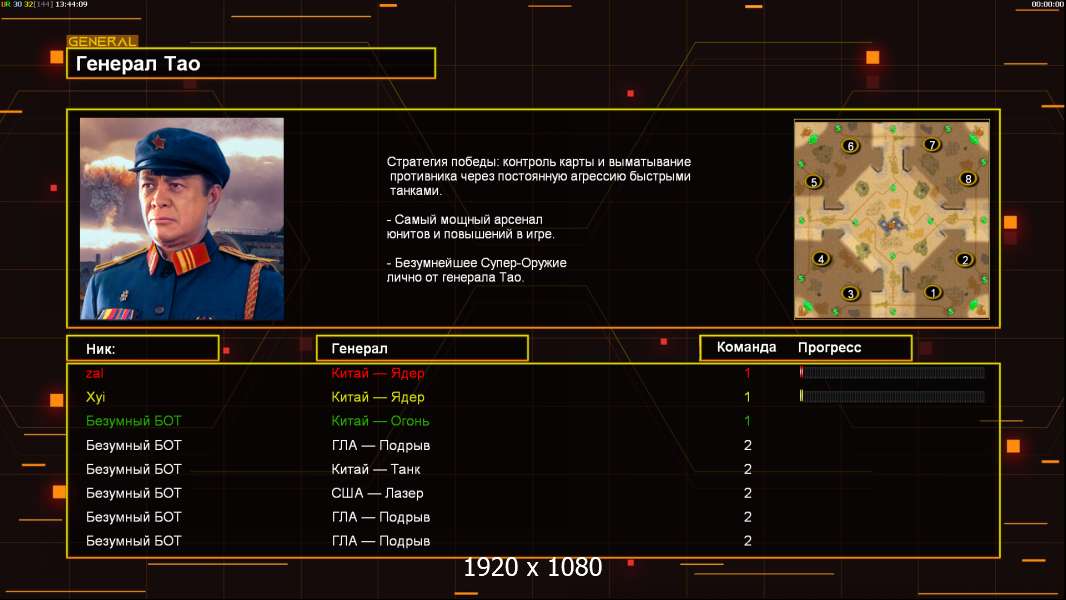This screenshot has height=600, width=1066.
Task: Select start position 5 on the minimap
Action: coord(814,181)
